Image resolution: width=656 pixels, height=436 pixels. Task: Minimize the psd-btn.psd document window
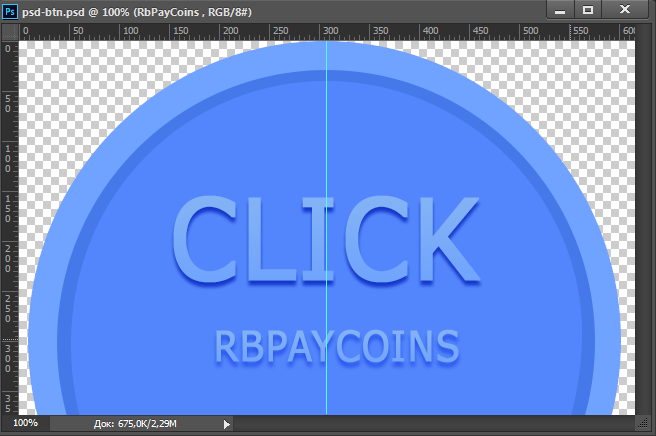[560, 9]
